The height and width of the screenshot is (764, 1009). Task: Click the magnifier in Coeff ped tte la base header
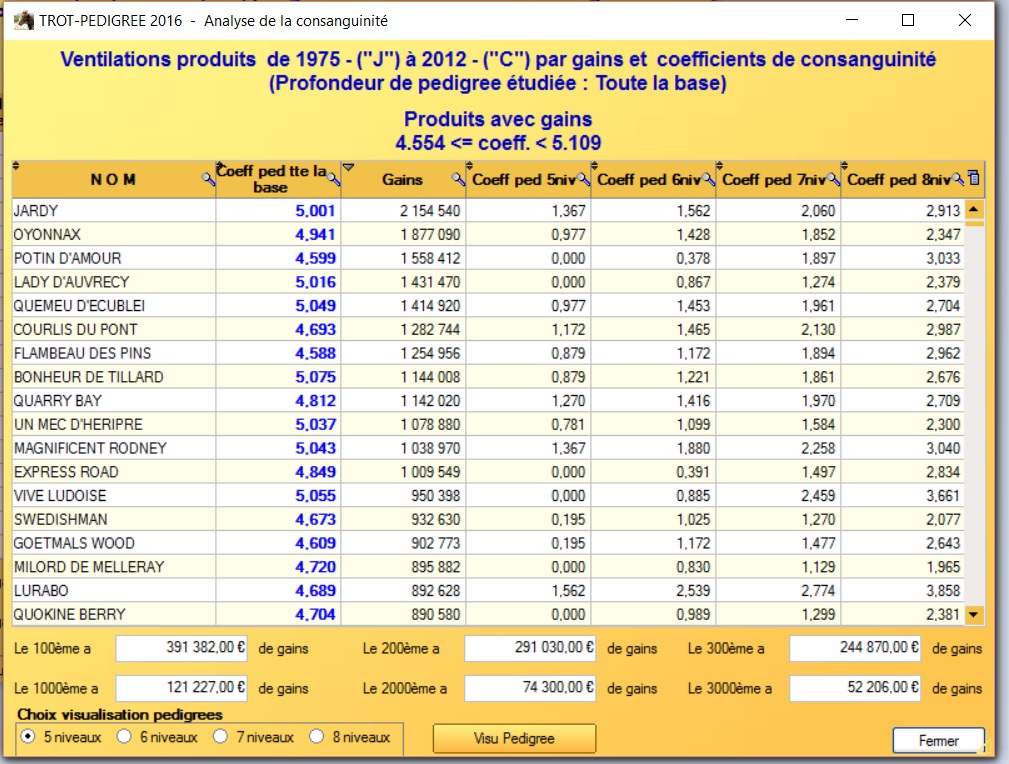(333, 179)
